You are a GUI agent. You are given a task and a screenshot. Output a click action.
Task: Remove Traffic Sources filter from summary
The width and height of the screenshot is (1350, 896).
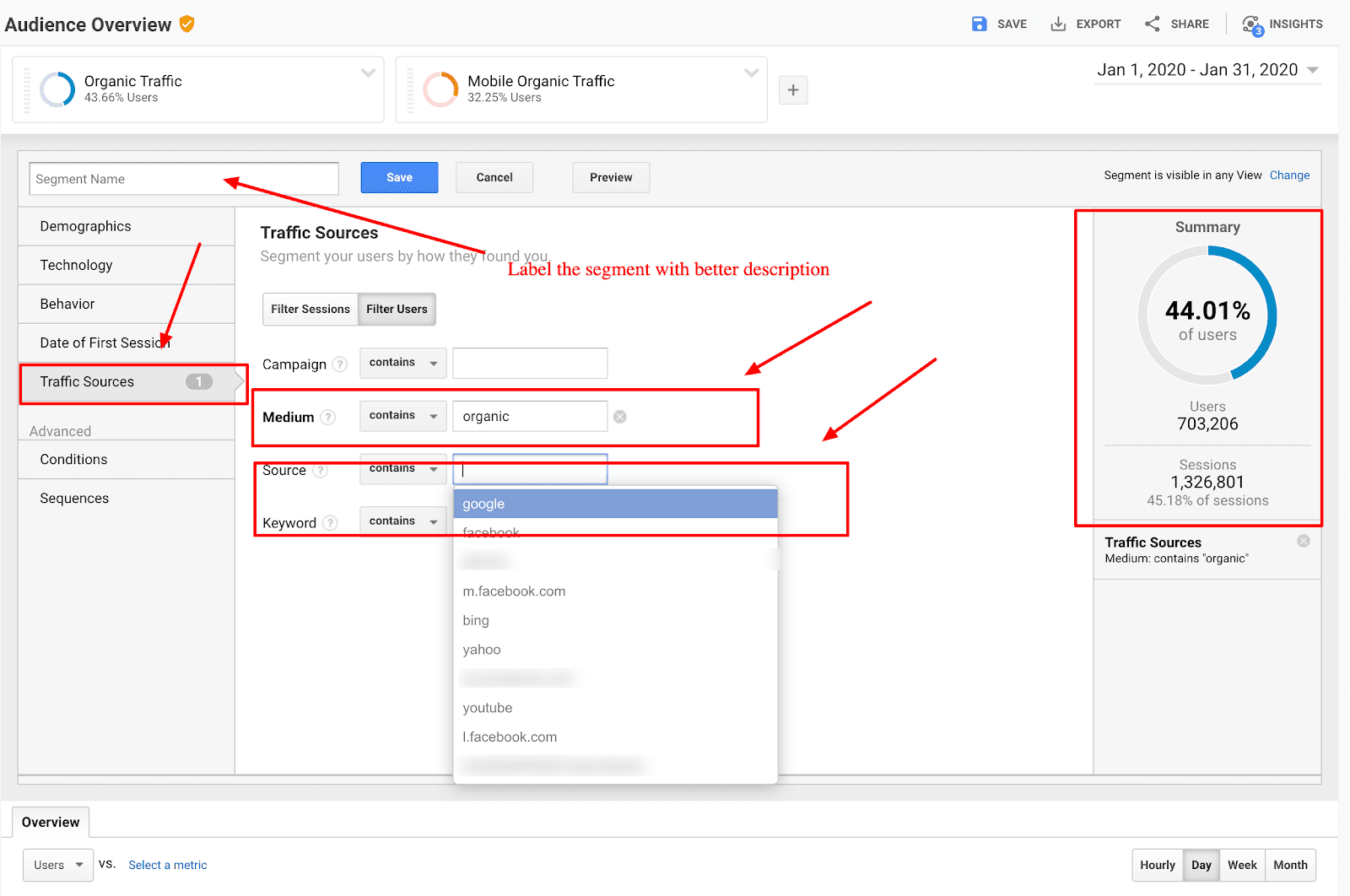click(1304, 542)
